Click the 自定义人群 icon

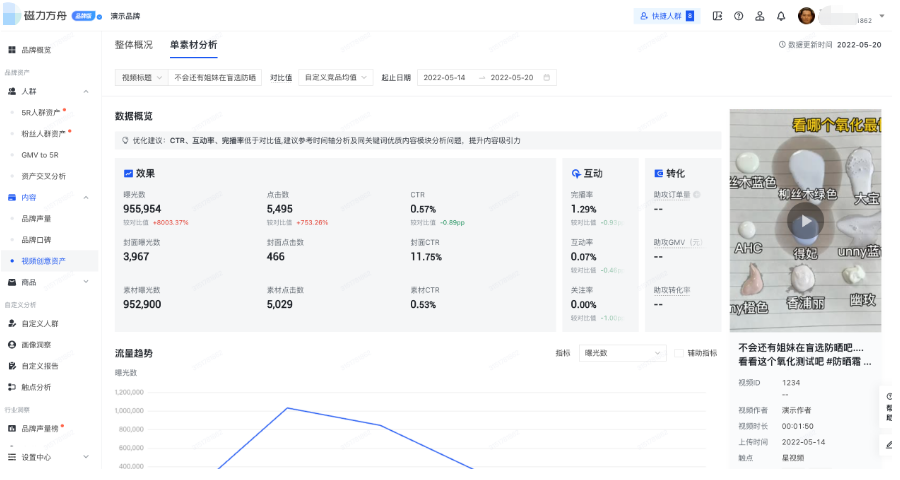pos(11,323)
